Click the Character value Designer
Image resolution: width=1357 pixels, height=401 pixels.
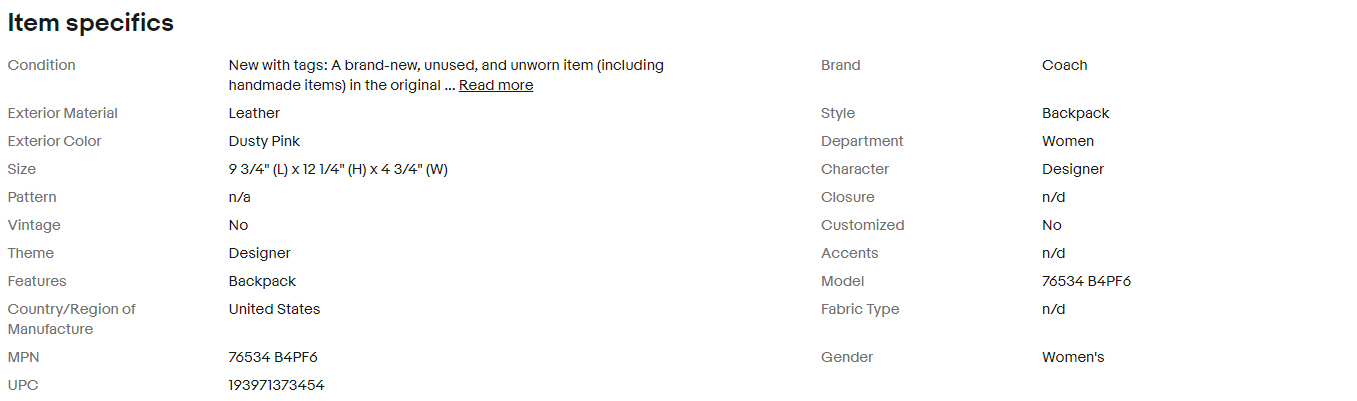click(1073, 169)
